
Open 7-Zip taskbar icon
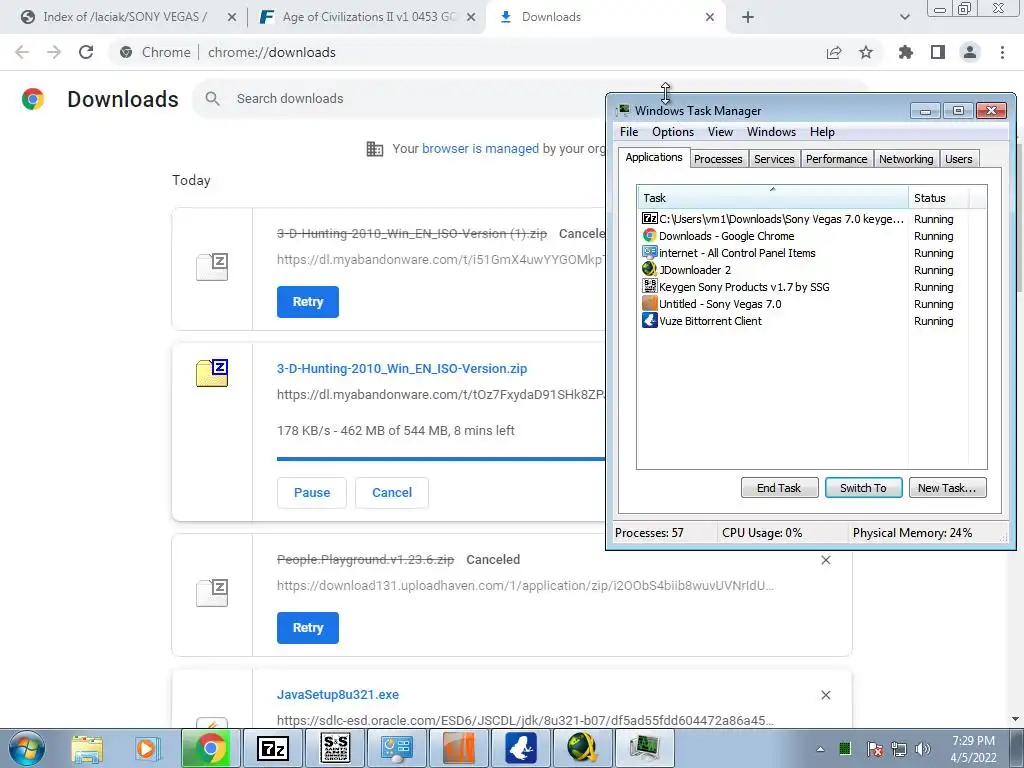click(x=273, y=748)
